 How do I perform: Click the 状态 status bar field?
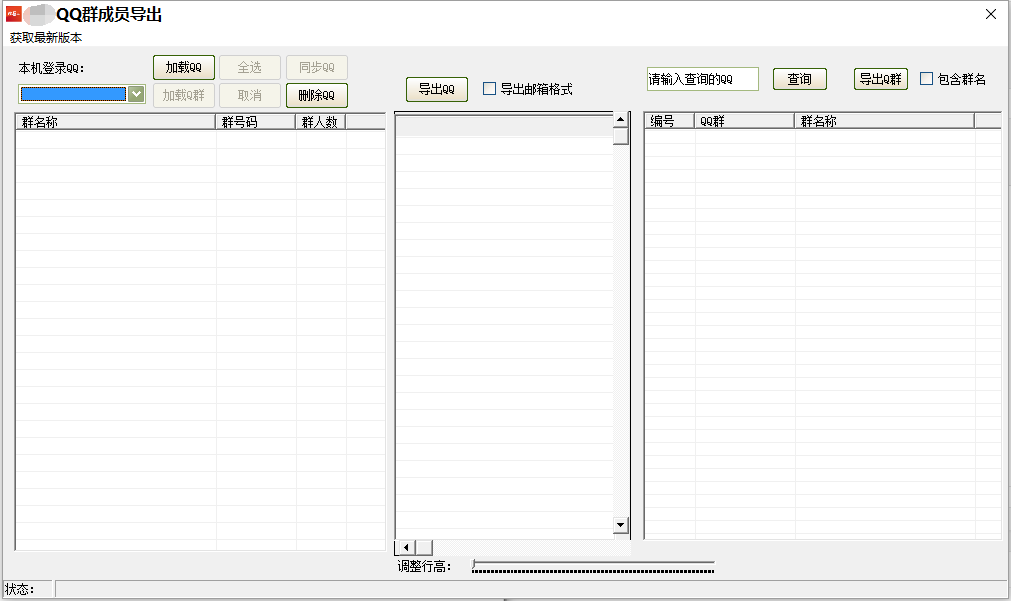pyautogui.click(x=531, y=589)
